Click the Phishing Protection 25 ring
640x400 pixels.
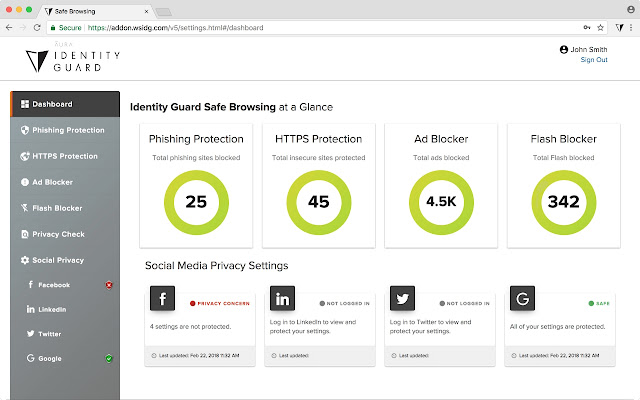coord(196,202)
